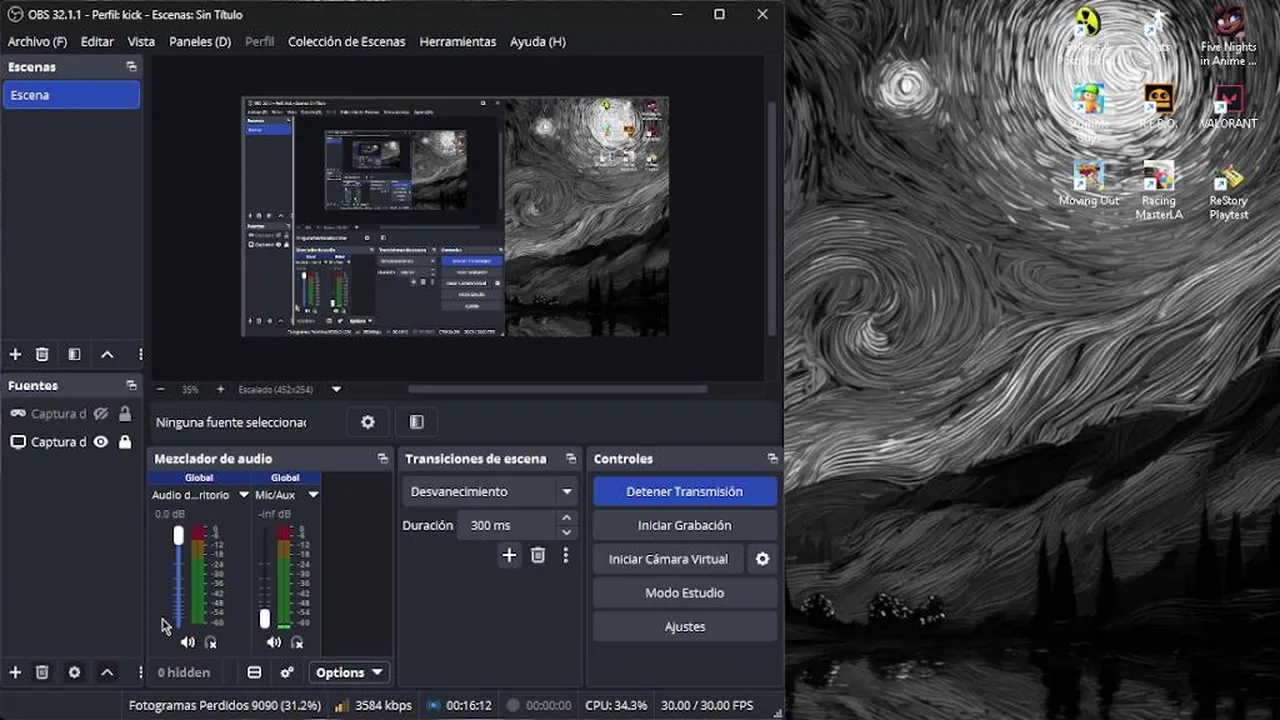Open the Fuentes toolbar more-options dots
1280x720 pixels.
(x=140, y=672)
